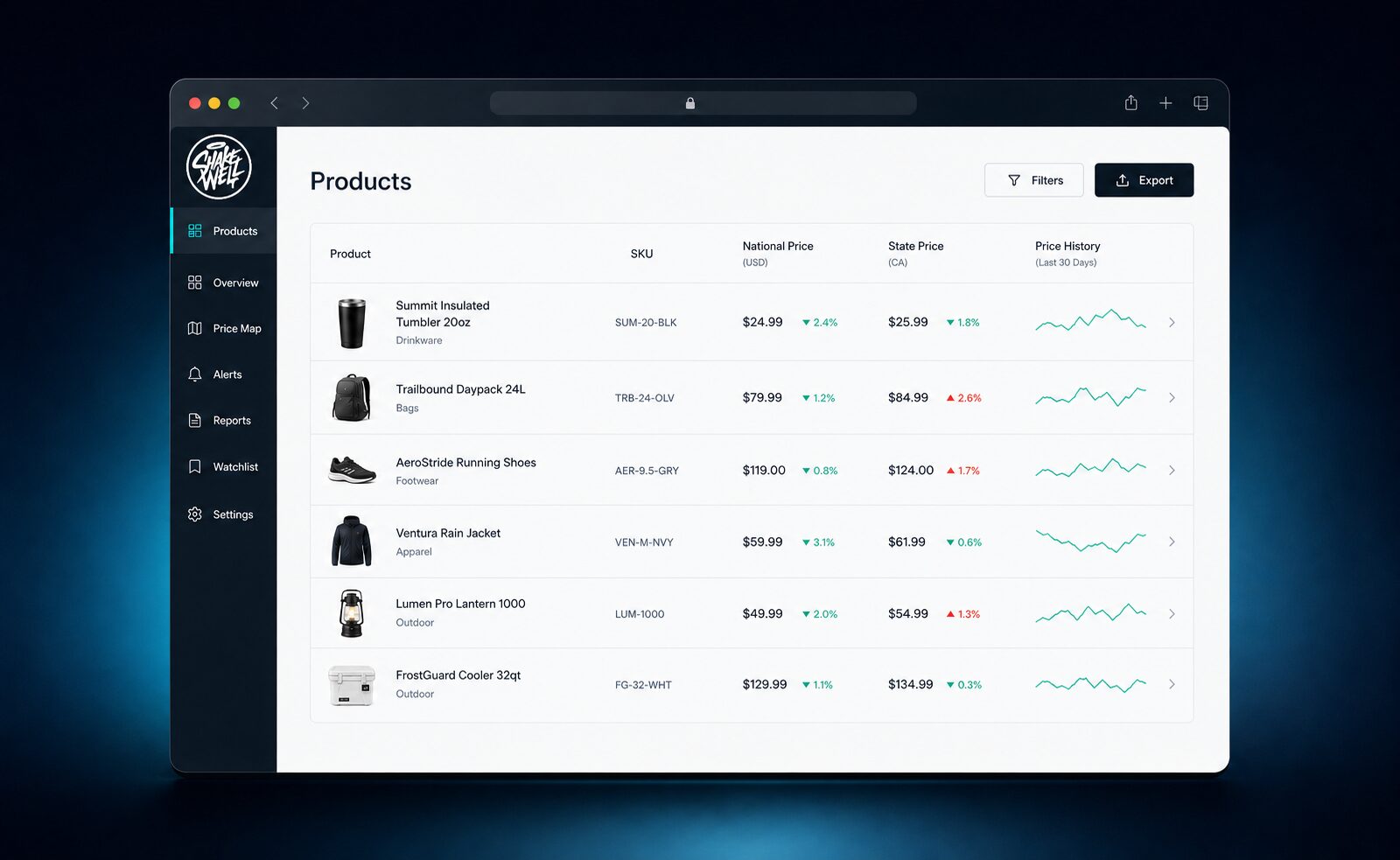
Task: Open FrostGuard Cooler 32qt product name
Action: click(458, 675)
